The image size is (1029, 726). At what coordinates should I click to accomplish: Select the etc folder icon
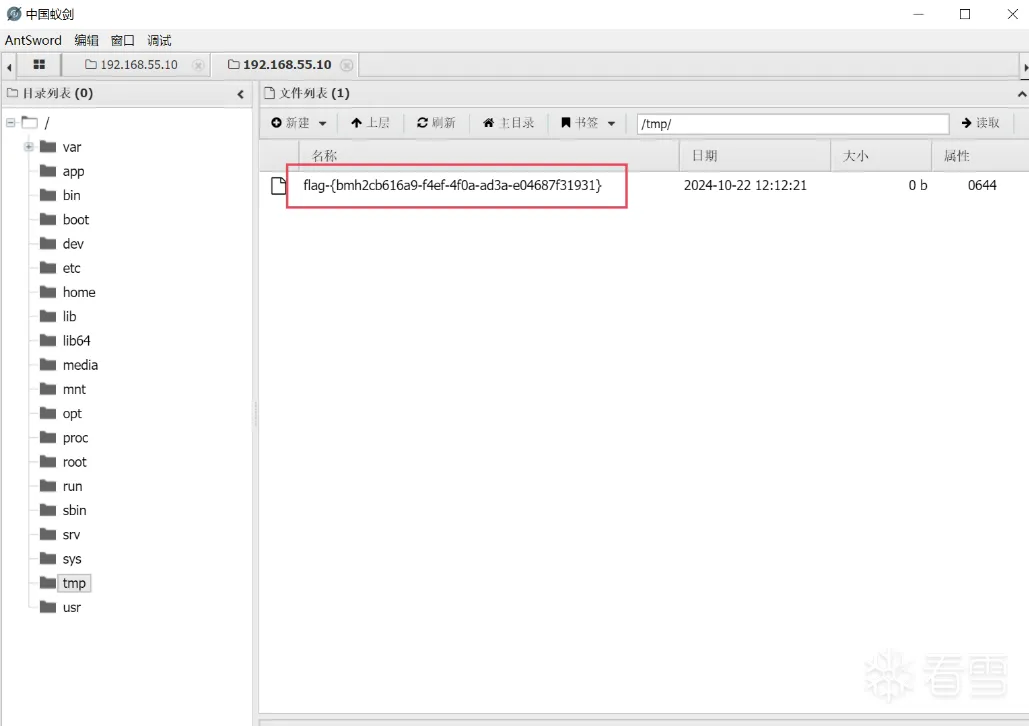48,268
